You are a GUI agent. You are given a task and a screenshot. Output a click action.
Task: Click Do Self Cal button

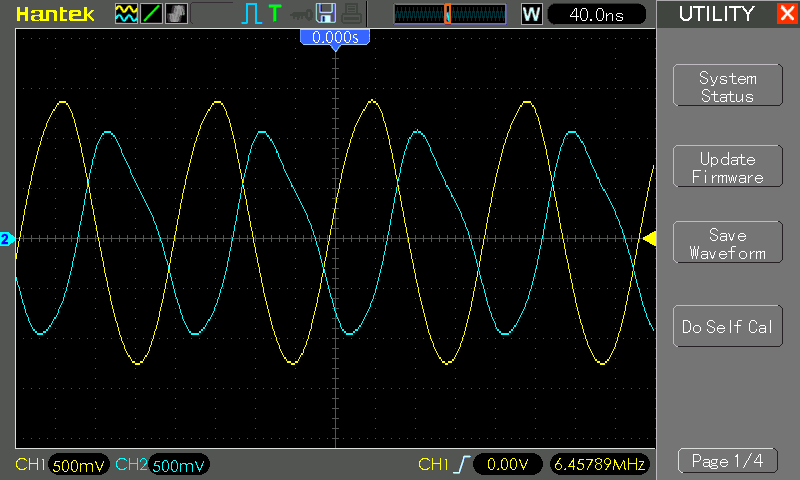click(x=728, y=326)
